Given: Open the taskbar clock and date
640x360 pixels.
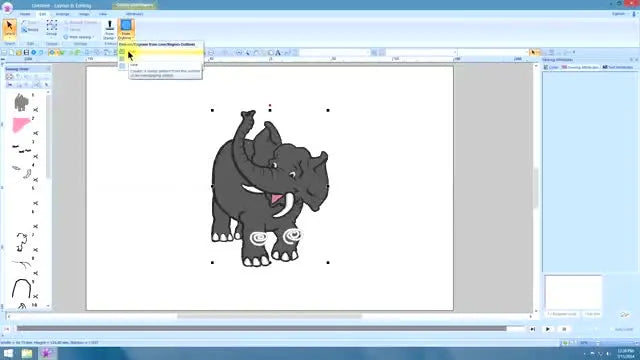Looking at the screenshot, I should point(625,353).
